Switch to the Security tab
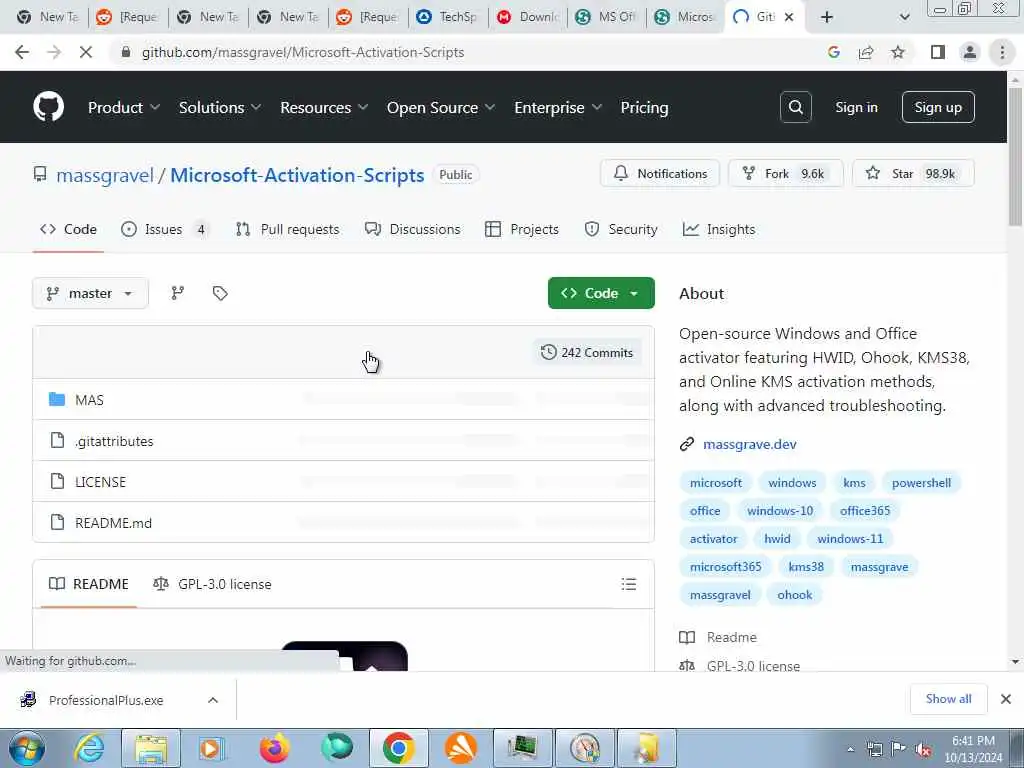1024x768 pixels. (620, 229)
